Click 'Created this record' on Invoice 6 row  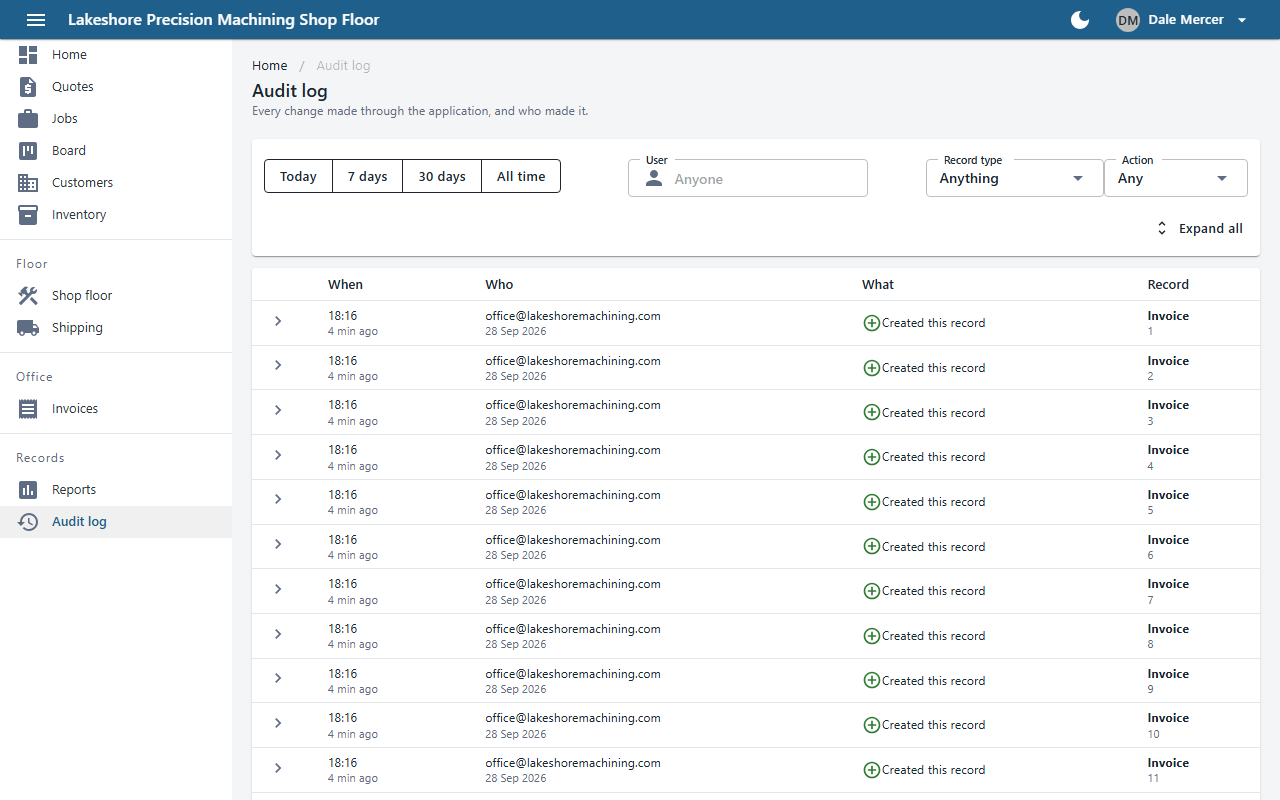click(933, 547)
